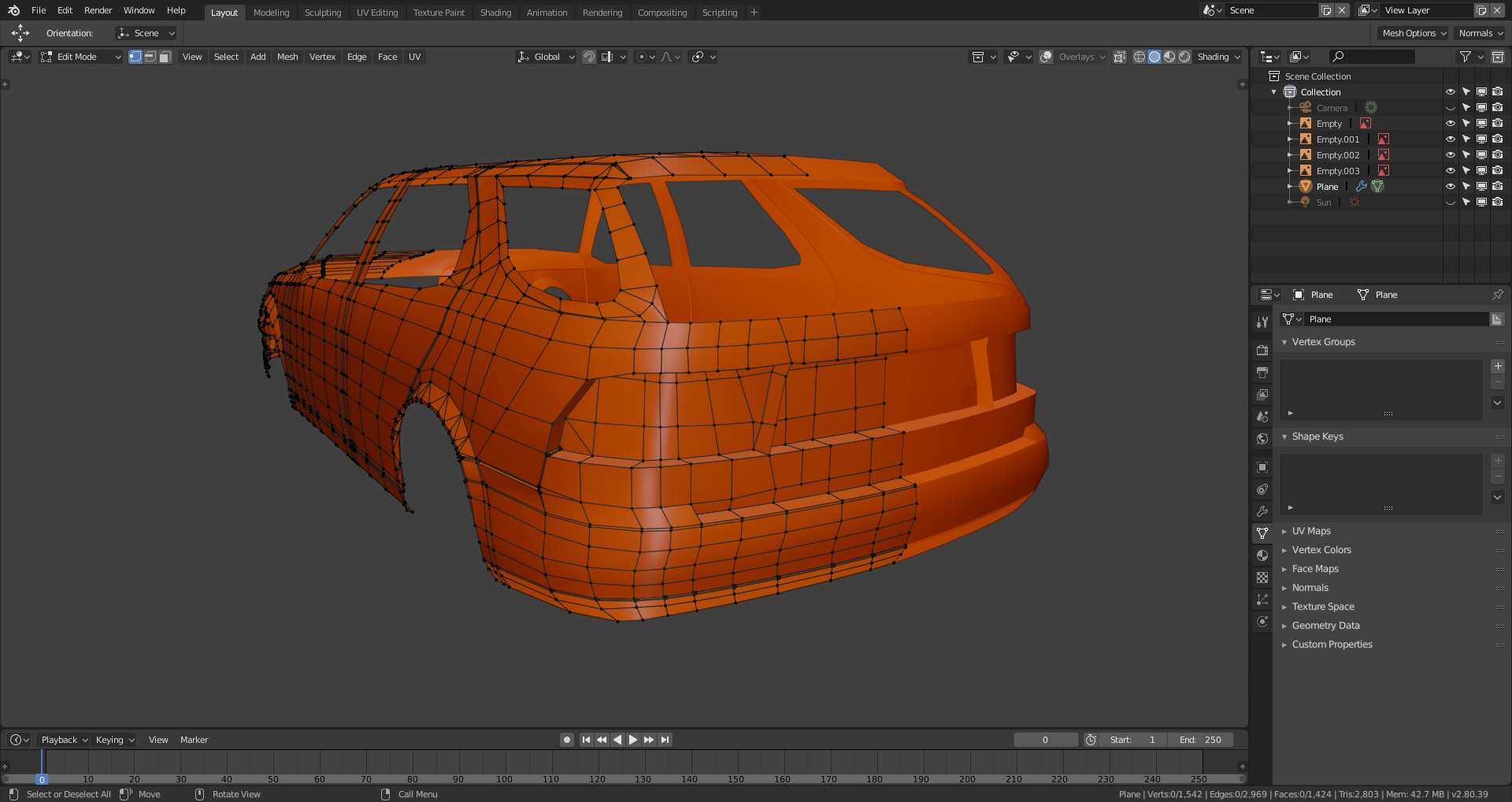
Task: Switch to wireframe viewport shading
Action: tap(1139, 57)
